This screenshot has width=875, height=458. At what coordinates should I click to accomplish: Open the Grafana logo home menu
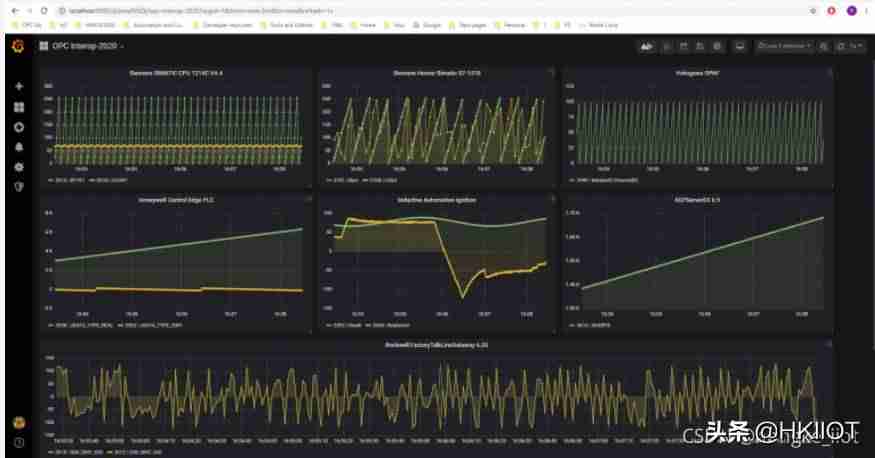[x=18, y=46]
